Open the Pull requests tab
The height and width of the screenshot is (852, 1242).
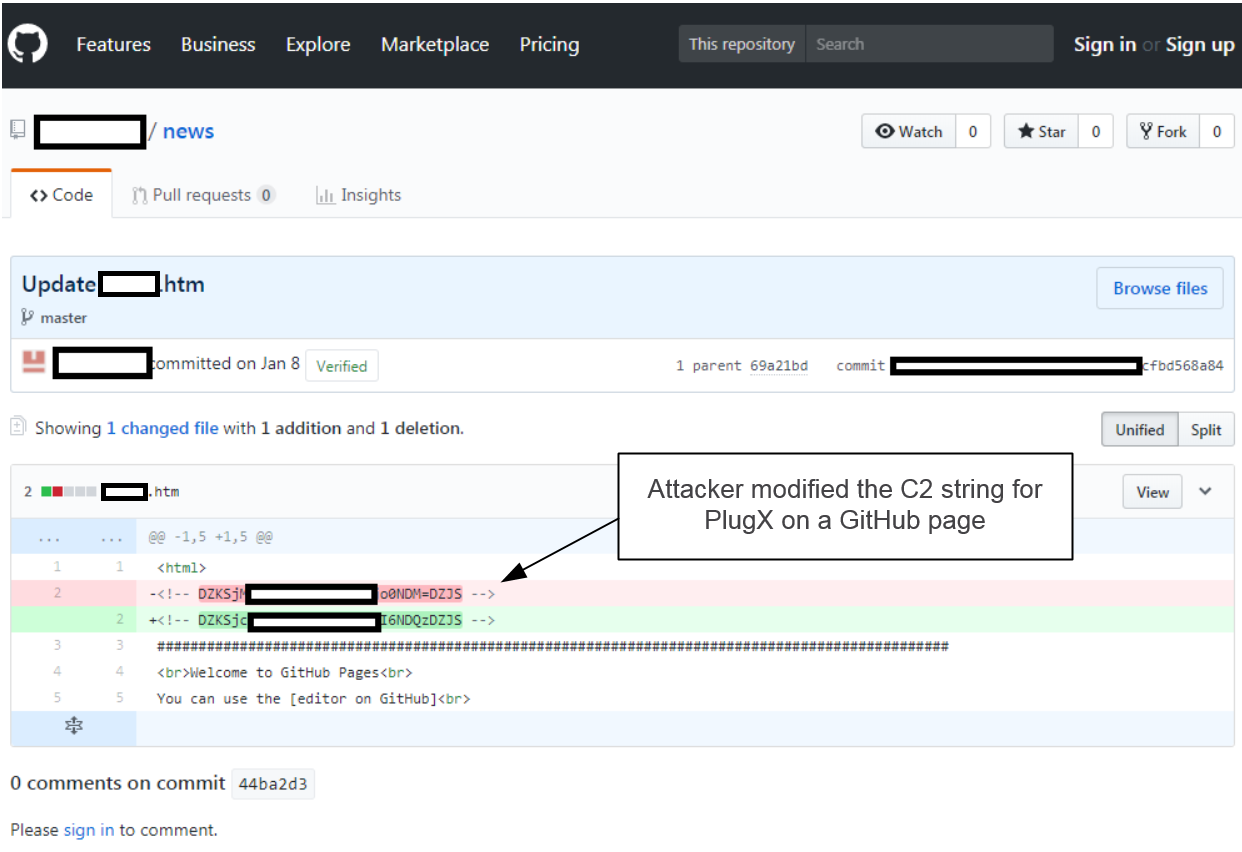pyautogui.click(x=203, y=195)
